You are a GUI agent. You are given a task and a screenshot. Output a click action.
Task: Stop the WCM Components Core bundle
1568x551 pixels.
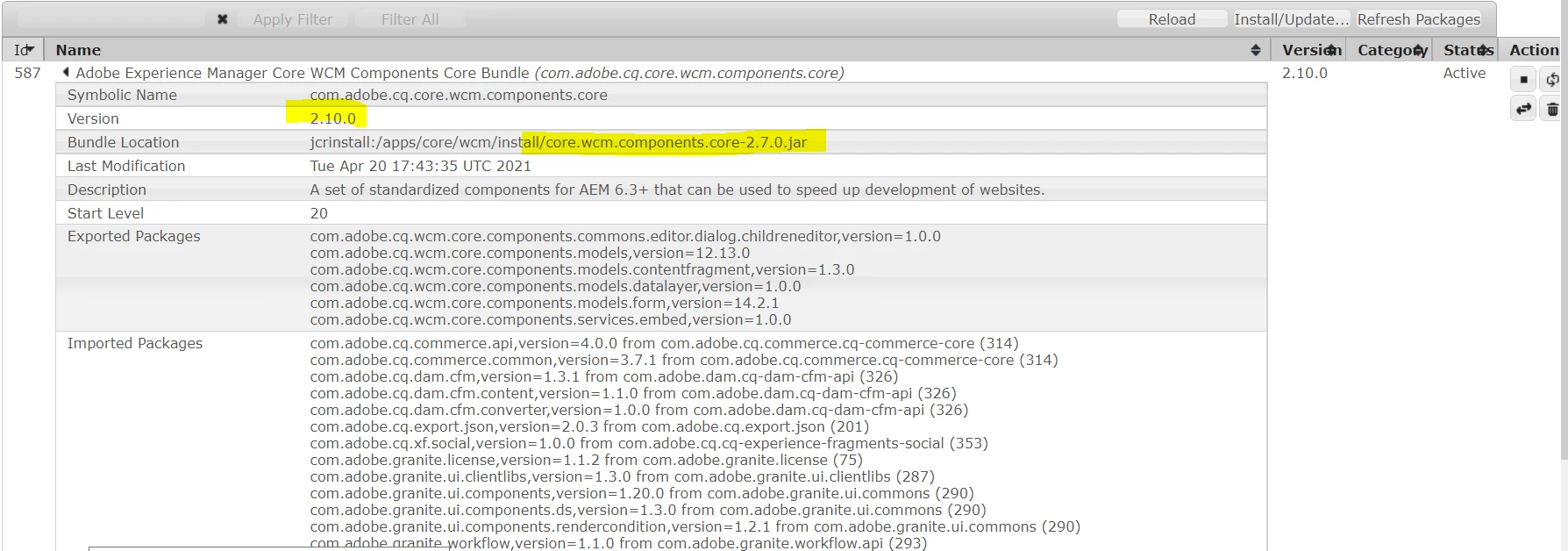[1523, 80]
